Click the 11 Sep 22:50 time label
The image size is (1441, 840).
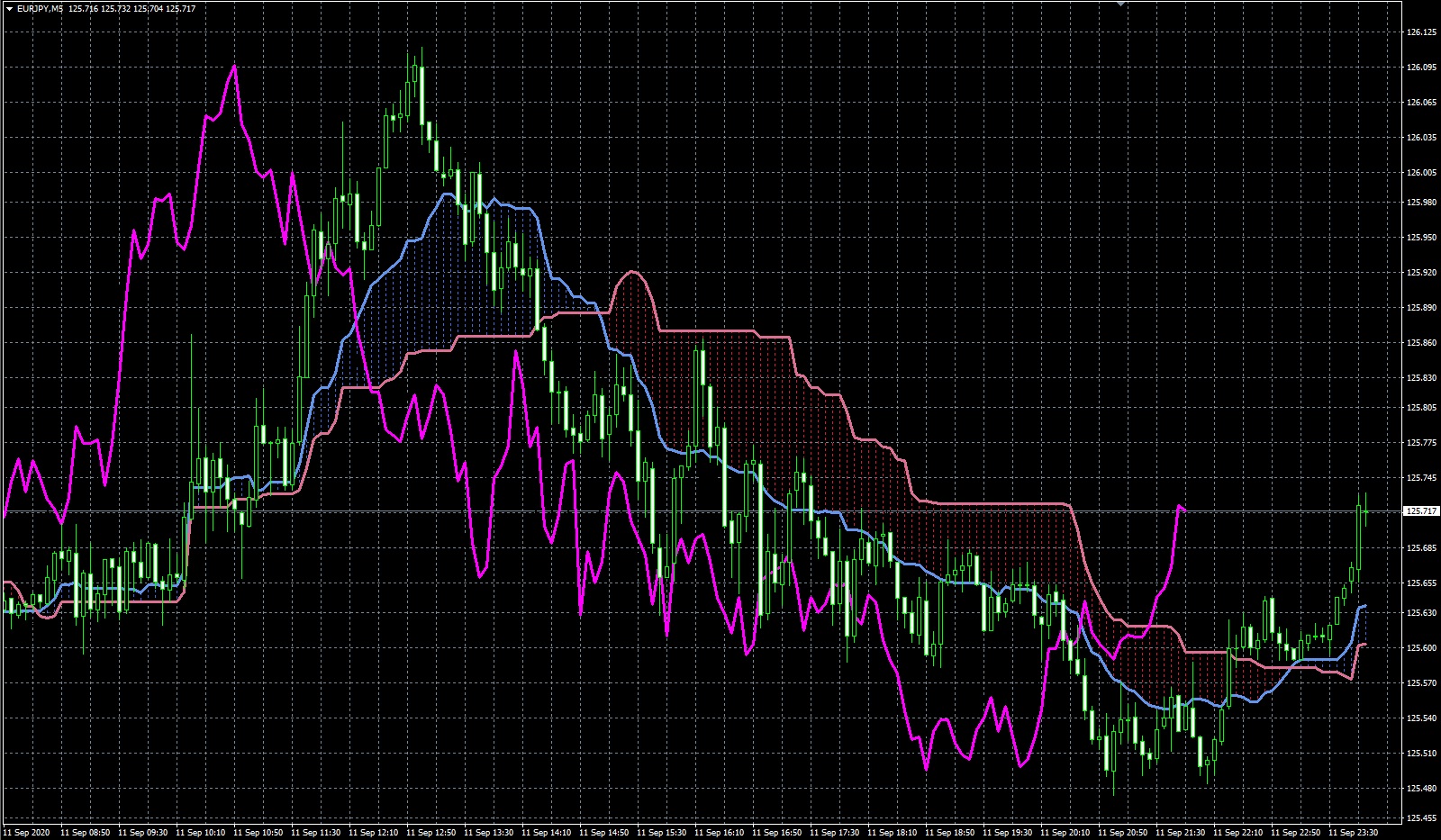1295,833
